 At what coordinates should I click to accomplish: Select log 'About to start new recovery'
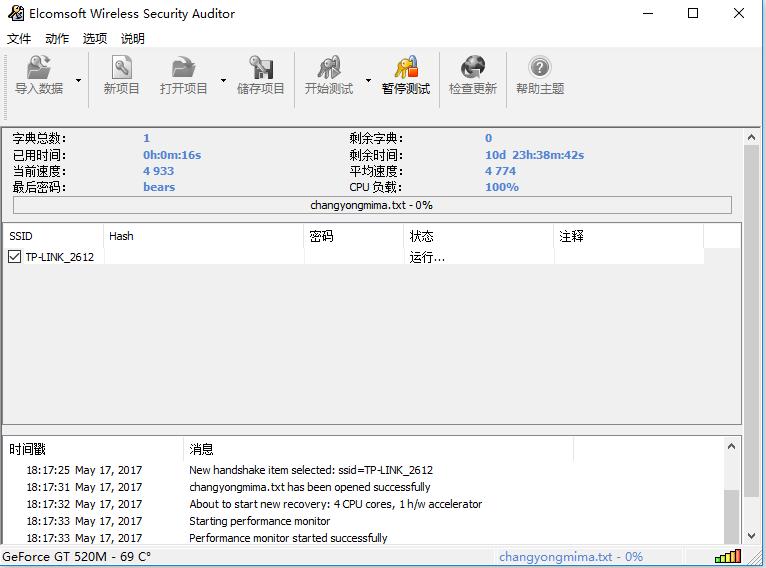point(336,504)
